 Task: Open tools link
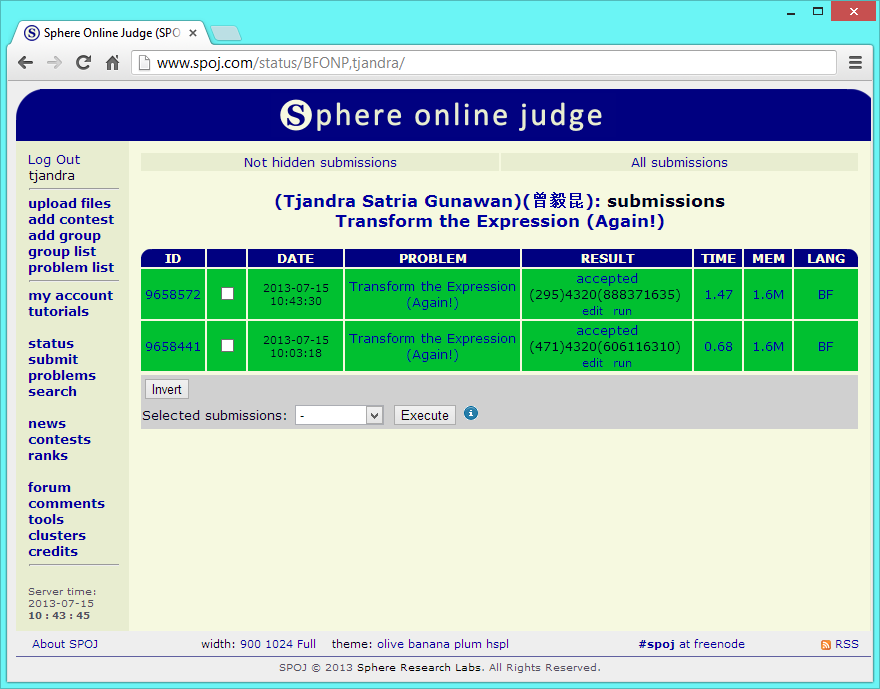tap(46, 520)
